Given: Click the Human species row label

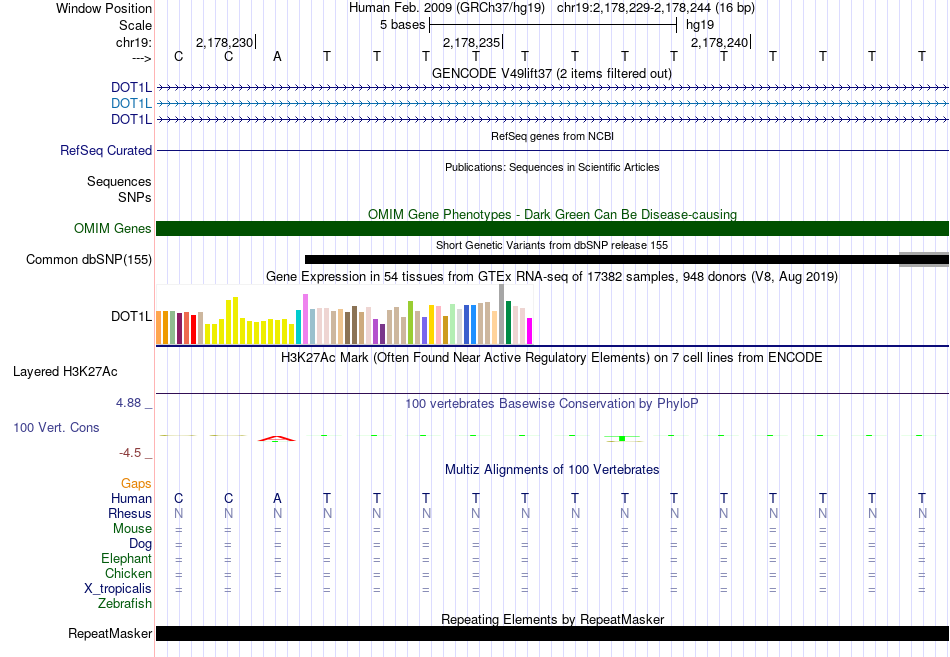Looking at the screenshot, I should 131,498.
